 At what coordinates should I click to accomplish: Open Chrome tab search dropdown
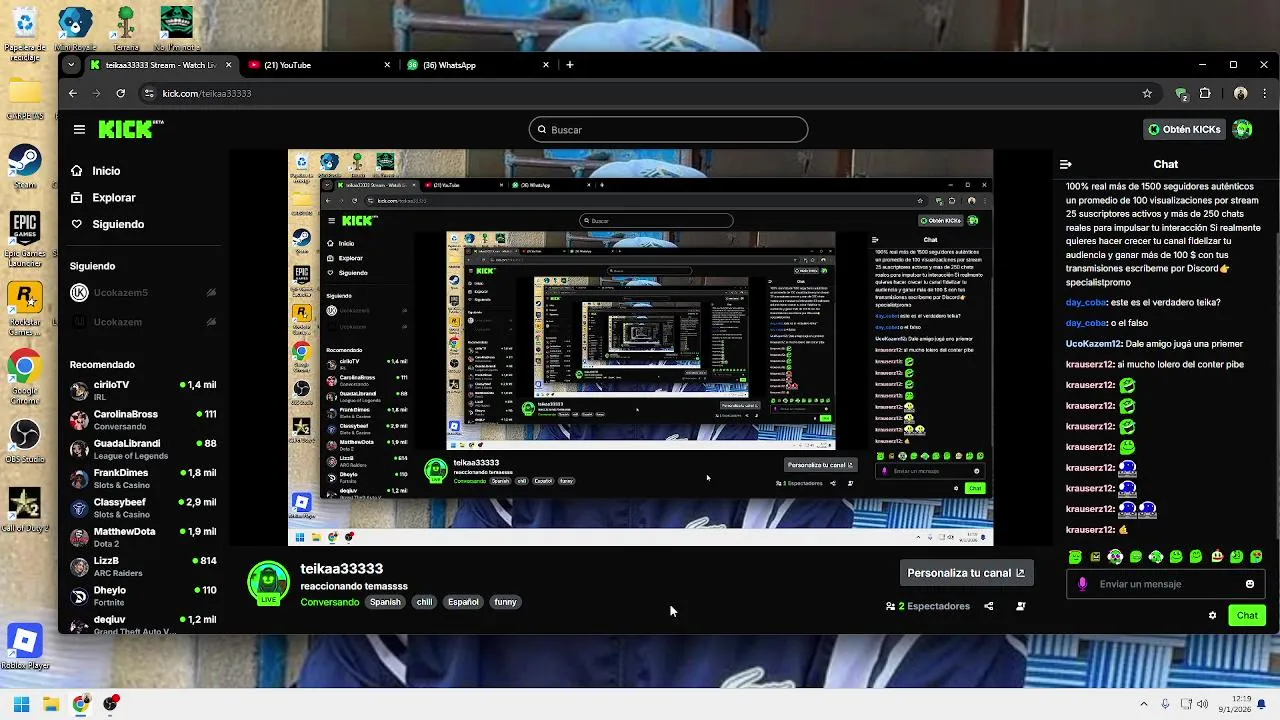pyautogui.click(x=70, y=65)
